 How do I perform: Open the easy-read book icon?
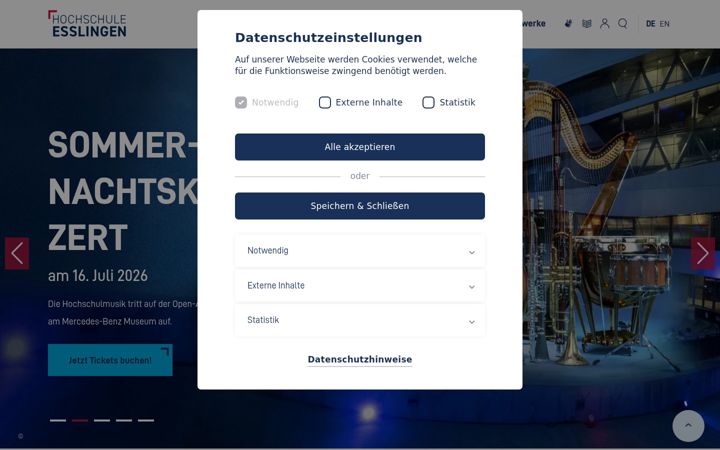[x=586, y=23]
